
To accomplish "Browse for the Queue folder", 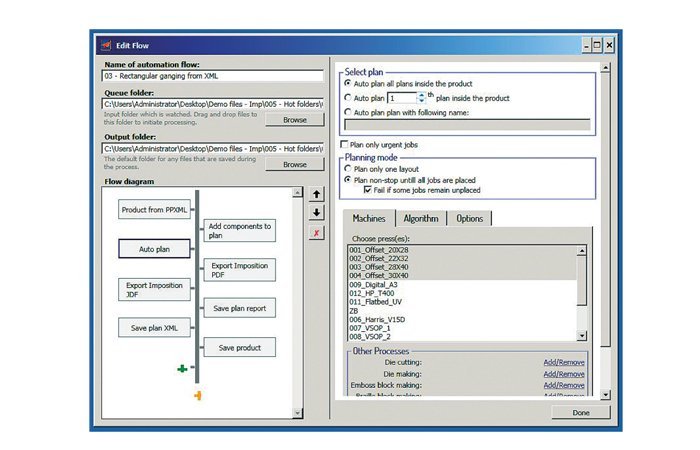I will (295, 120).
